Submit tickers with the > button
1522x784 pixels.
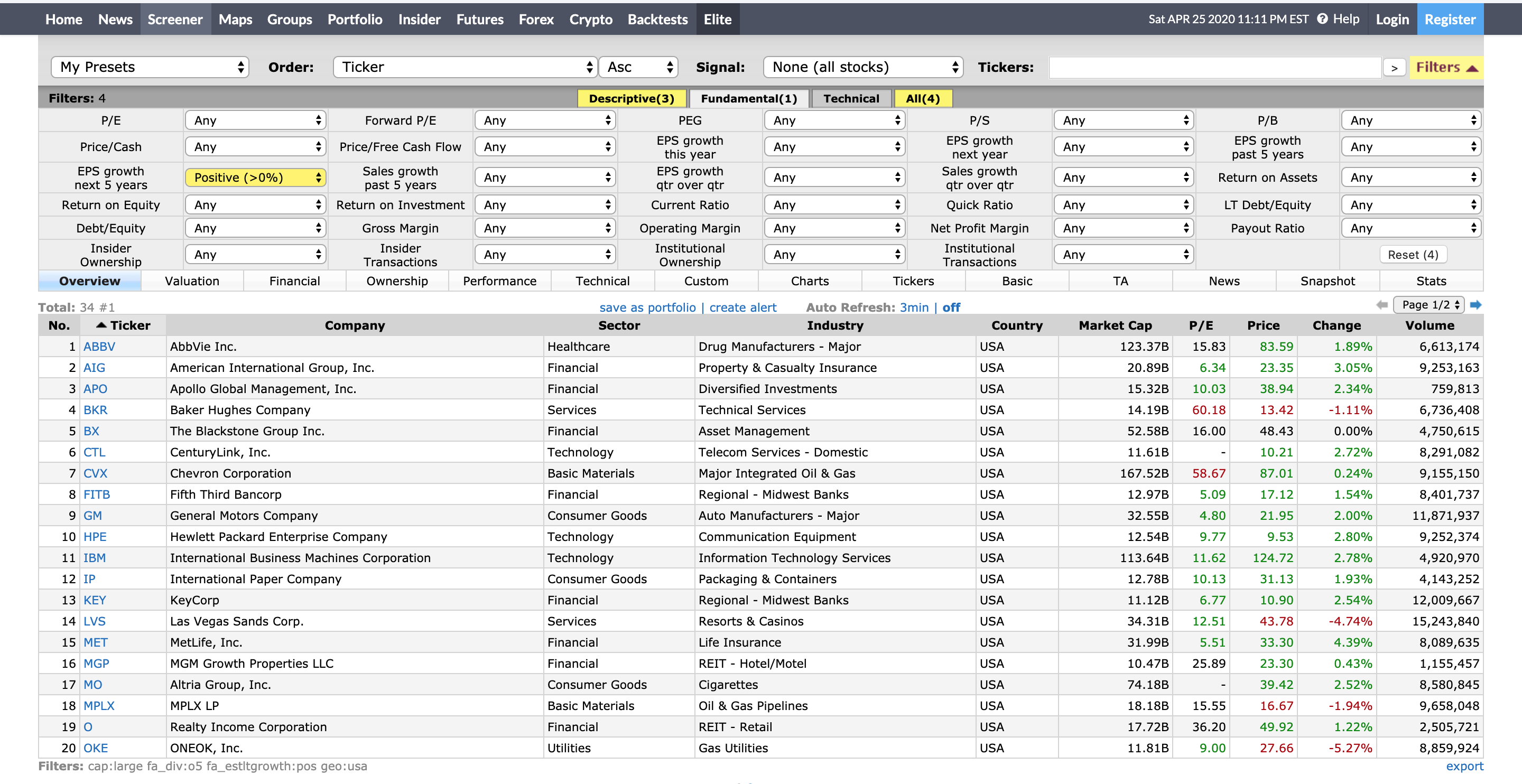point(1395,68)
